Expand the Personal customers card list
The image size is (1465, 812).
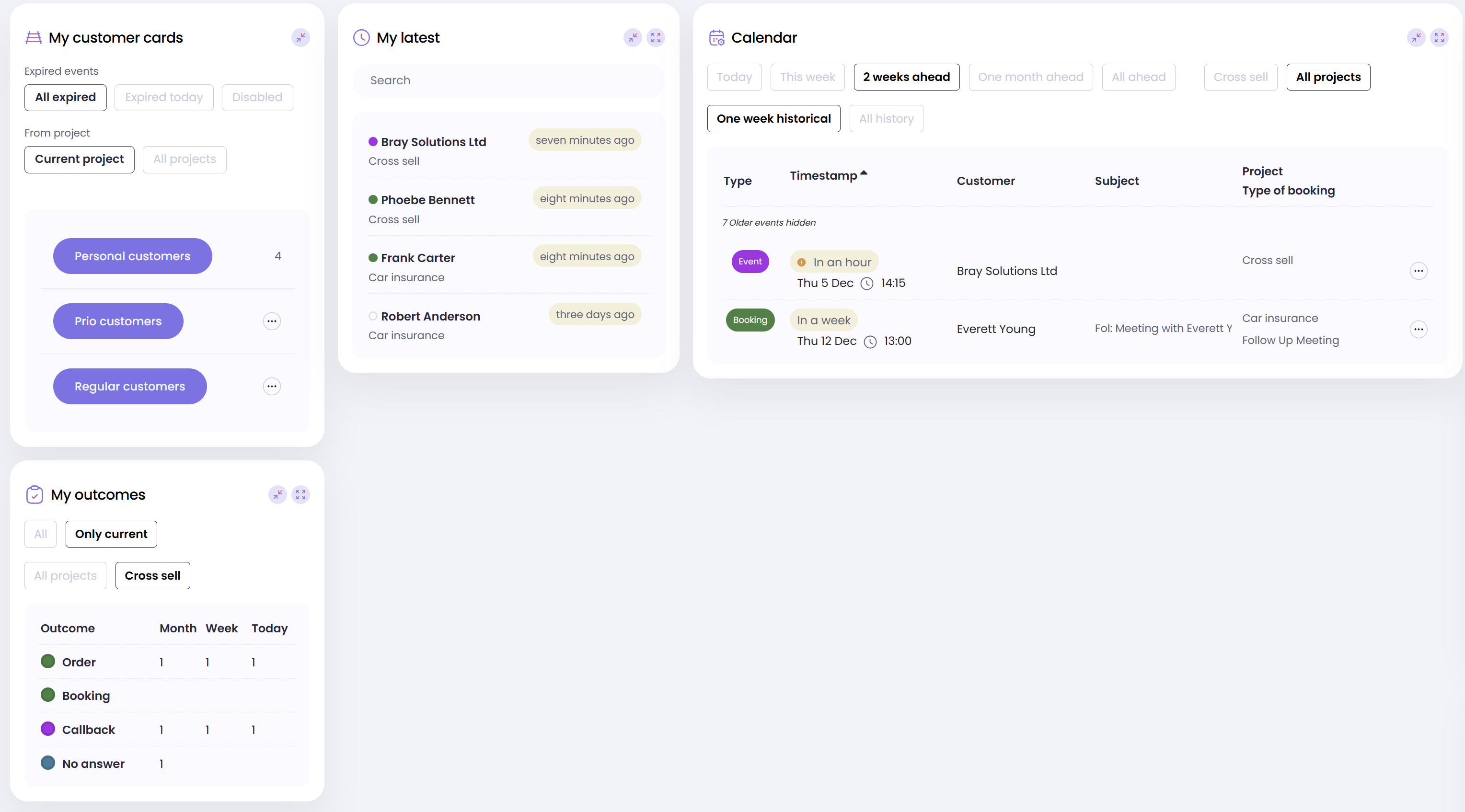pos(133,256)
